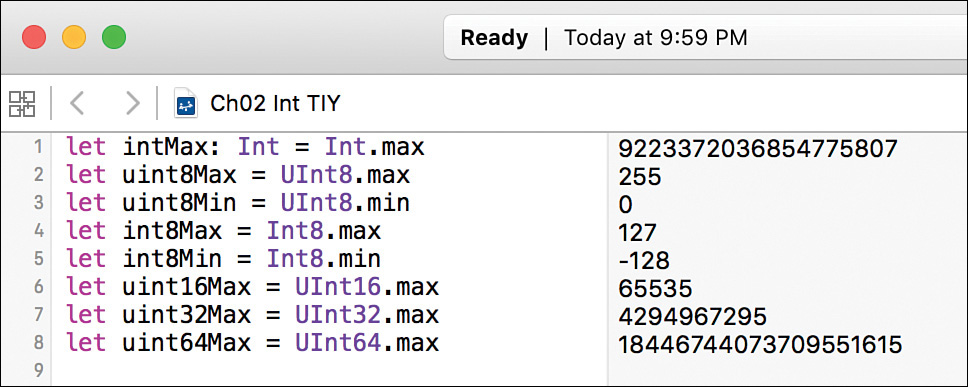
Task: Select the result 9223372036854775807
Action: pyautogui.click(x=757, y=148)
